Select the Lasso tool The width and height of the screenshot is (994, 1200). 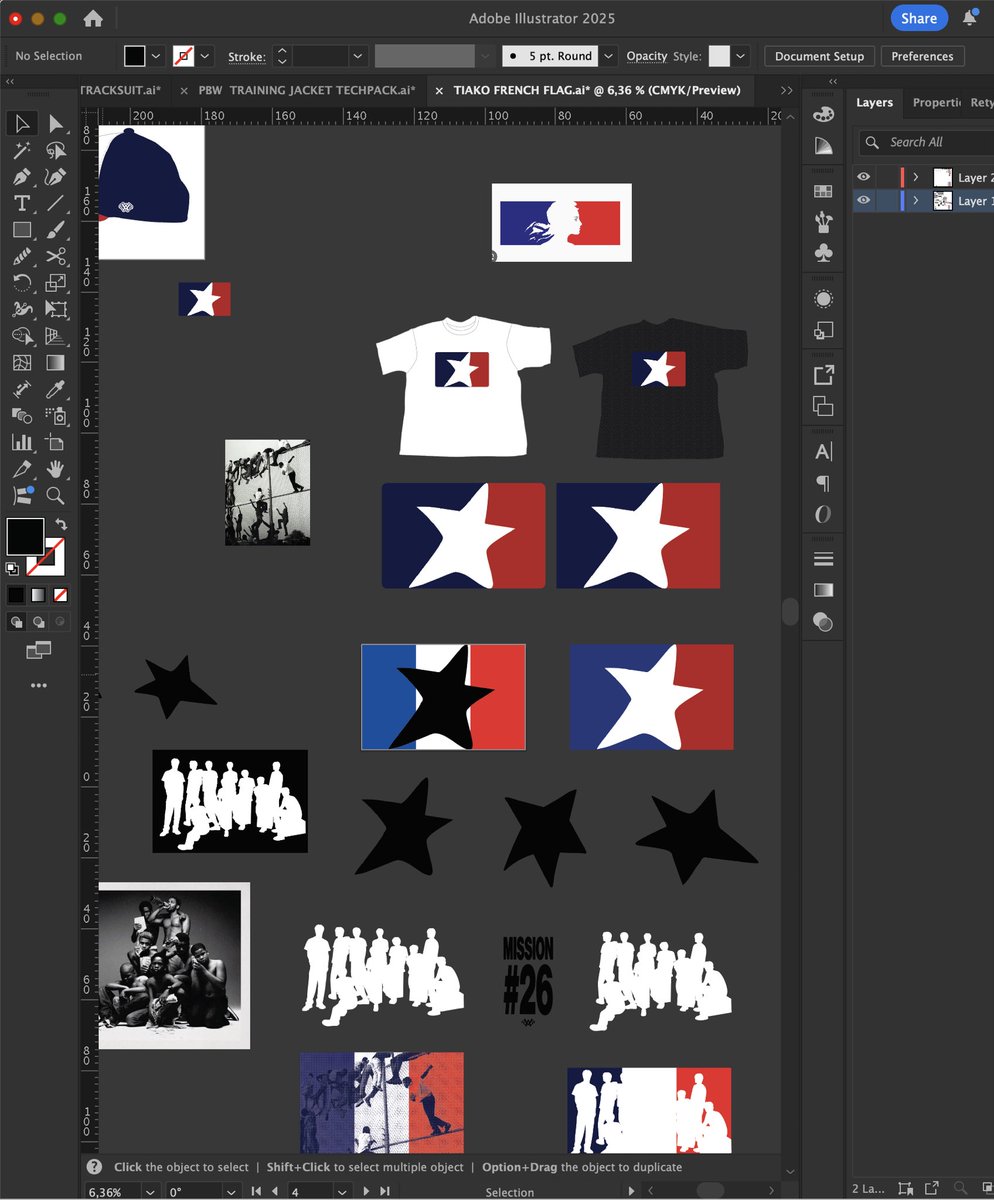(x=56, y=151)
